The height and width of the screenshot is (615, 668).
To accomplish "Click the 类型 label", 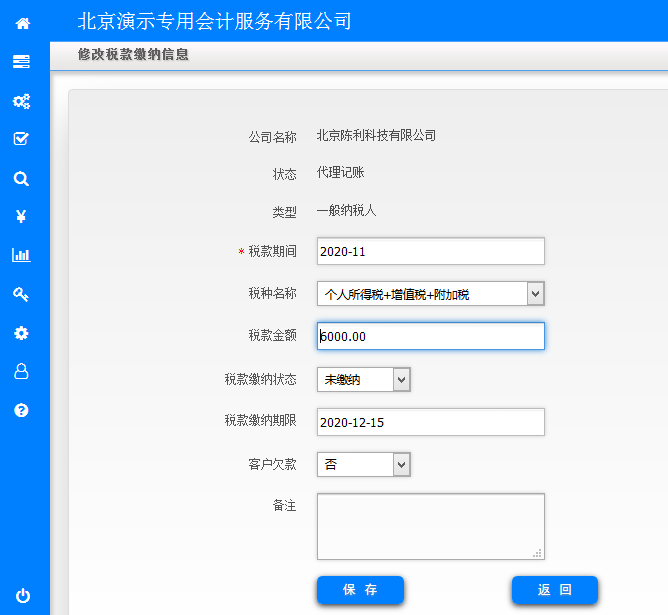I will click(x=284, y=212).
